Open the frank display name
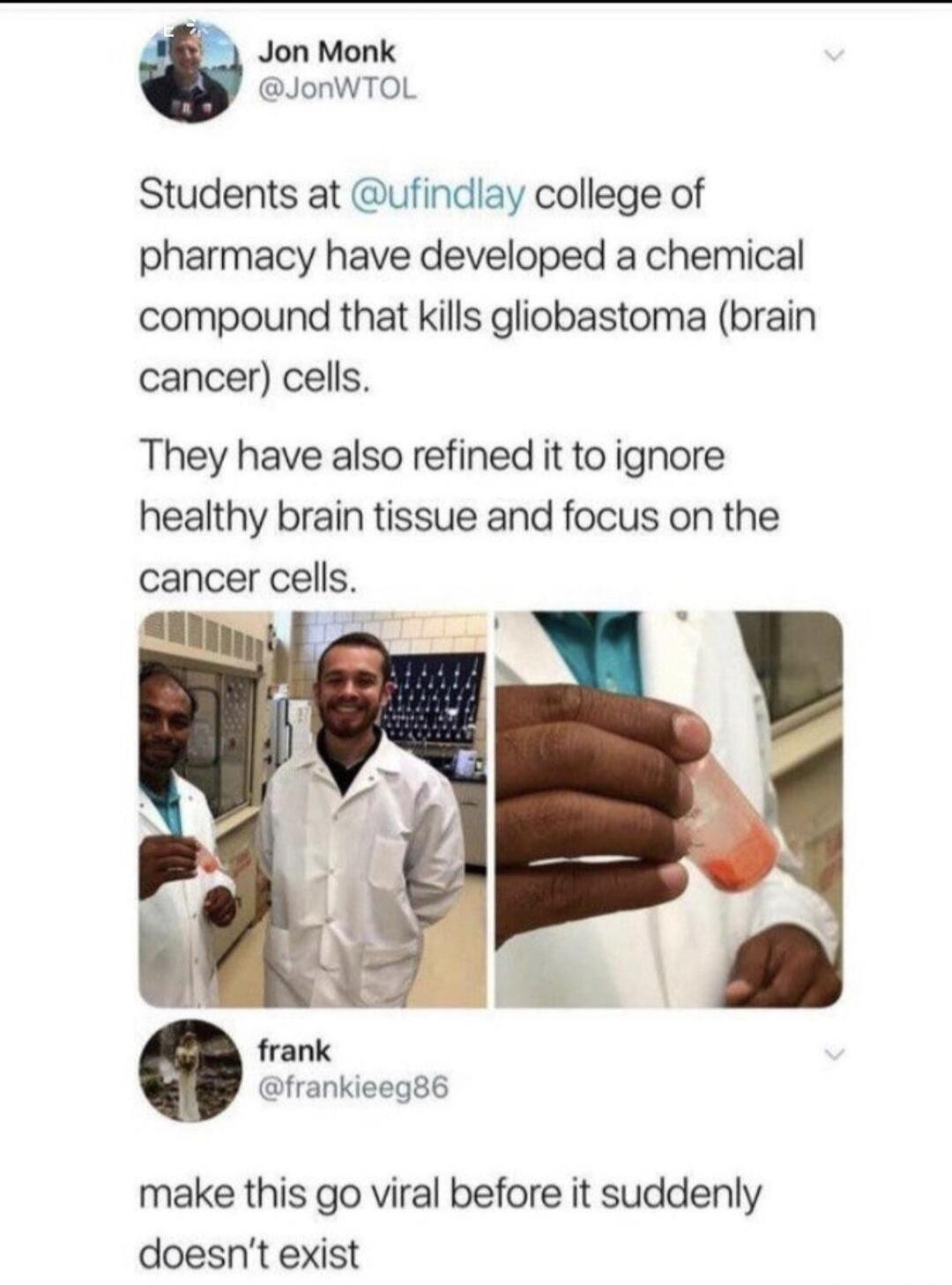The image size is (952, 1285). 294,1051
